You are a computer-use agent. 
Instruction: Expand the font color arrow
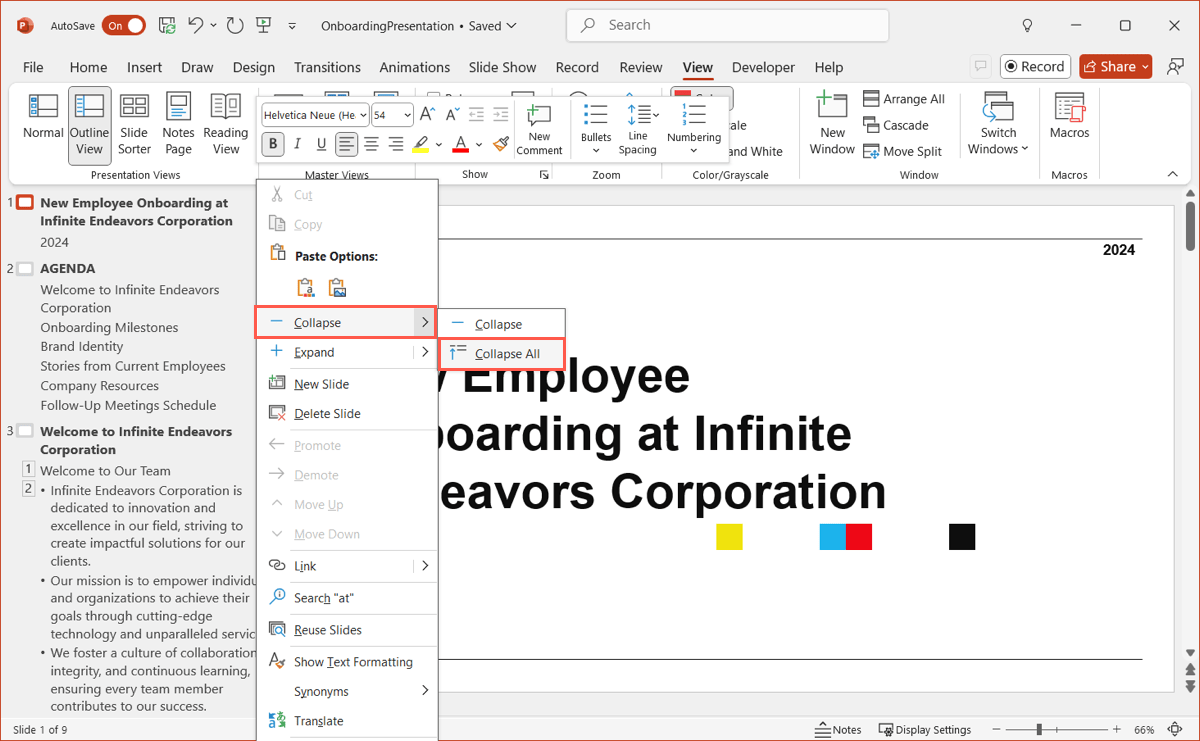point(479,144)
